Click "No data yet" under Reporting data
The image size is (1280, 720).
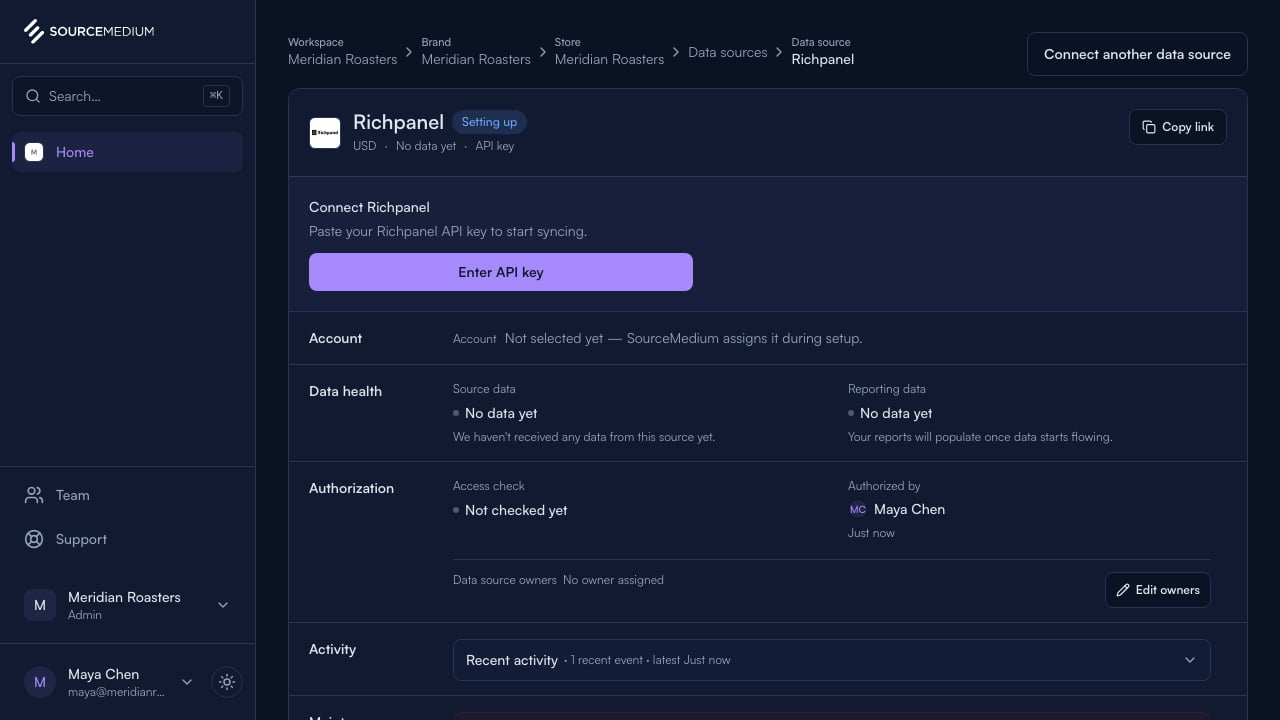click(x=896, y=413)
